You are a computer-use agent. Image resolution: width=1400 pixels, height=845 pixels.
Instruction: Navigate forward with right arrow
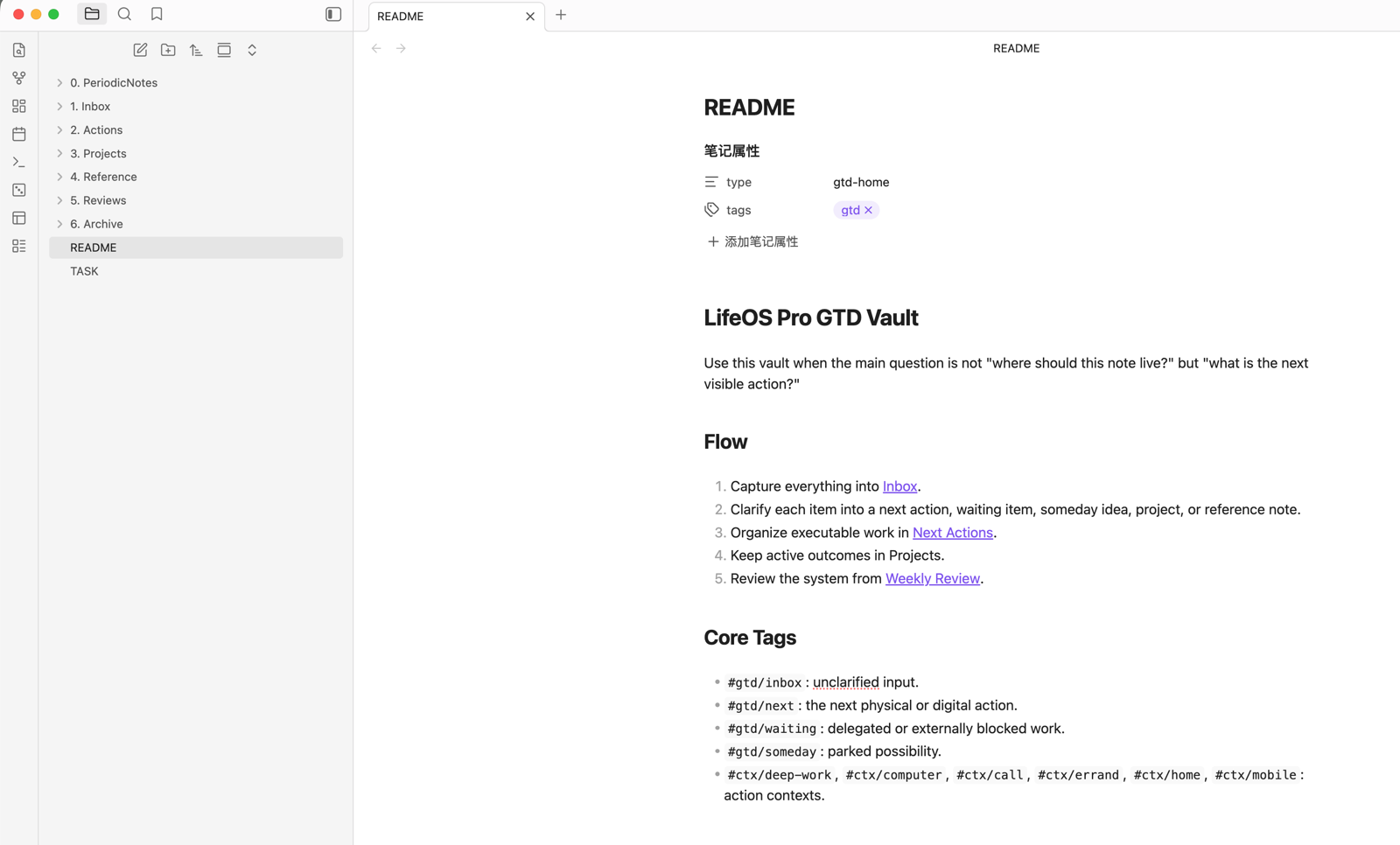pyautogui.click(x=401, y=48)
